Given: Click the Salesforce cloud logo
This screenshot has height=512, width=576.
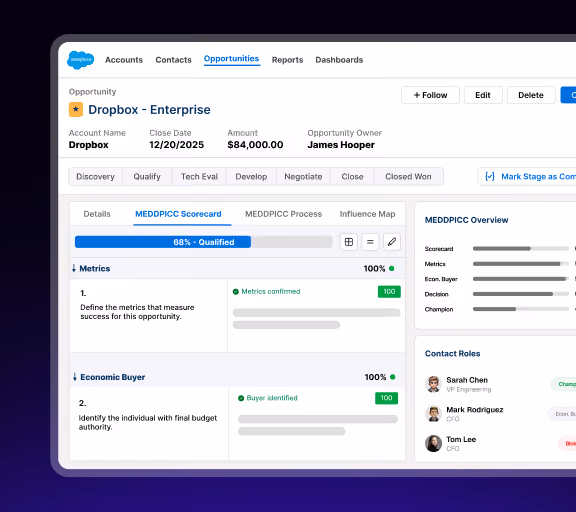Looking at the screenshot, I should (80, 60).
